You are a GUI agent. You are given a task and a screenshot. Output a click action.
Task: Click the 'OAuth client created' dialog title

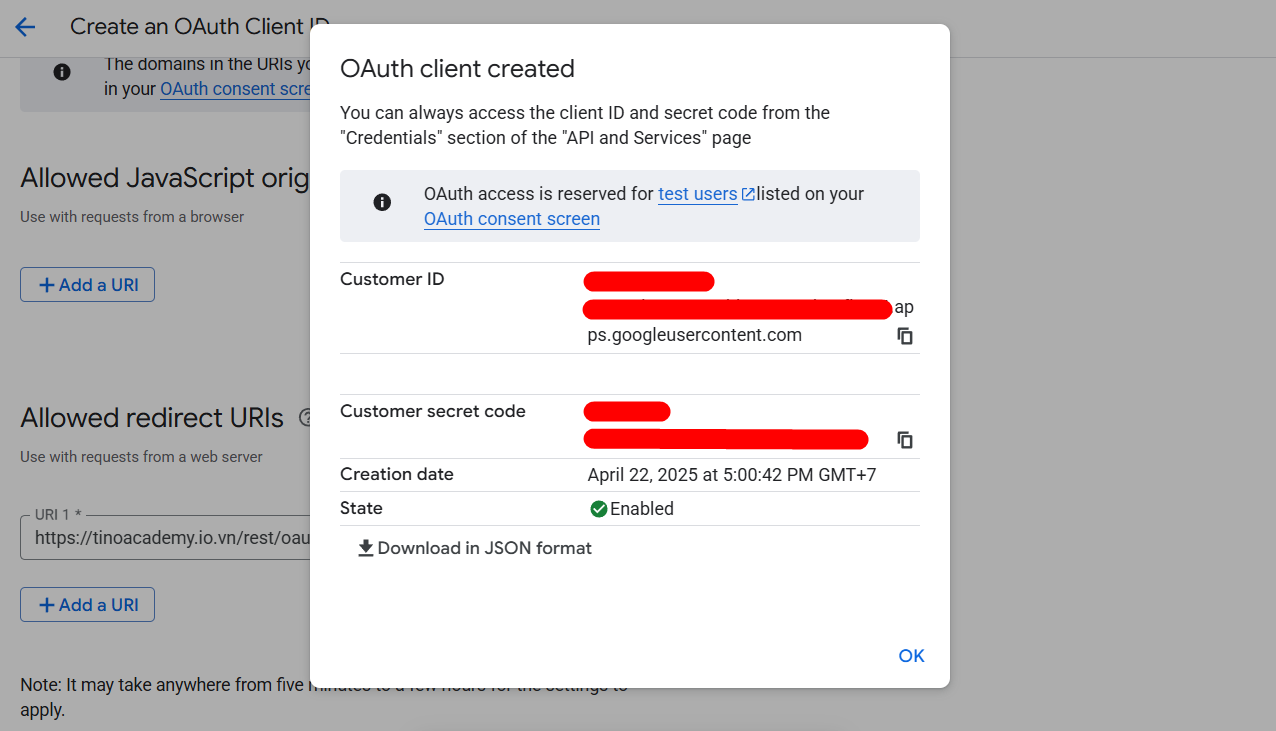(457, 69)
